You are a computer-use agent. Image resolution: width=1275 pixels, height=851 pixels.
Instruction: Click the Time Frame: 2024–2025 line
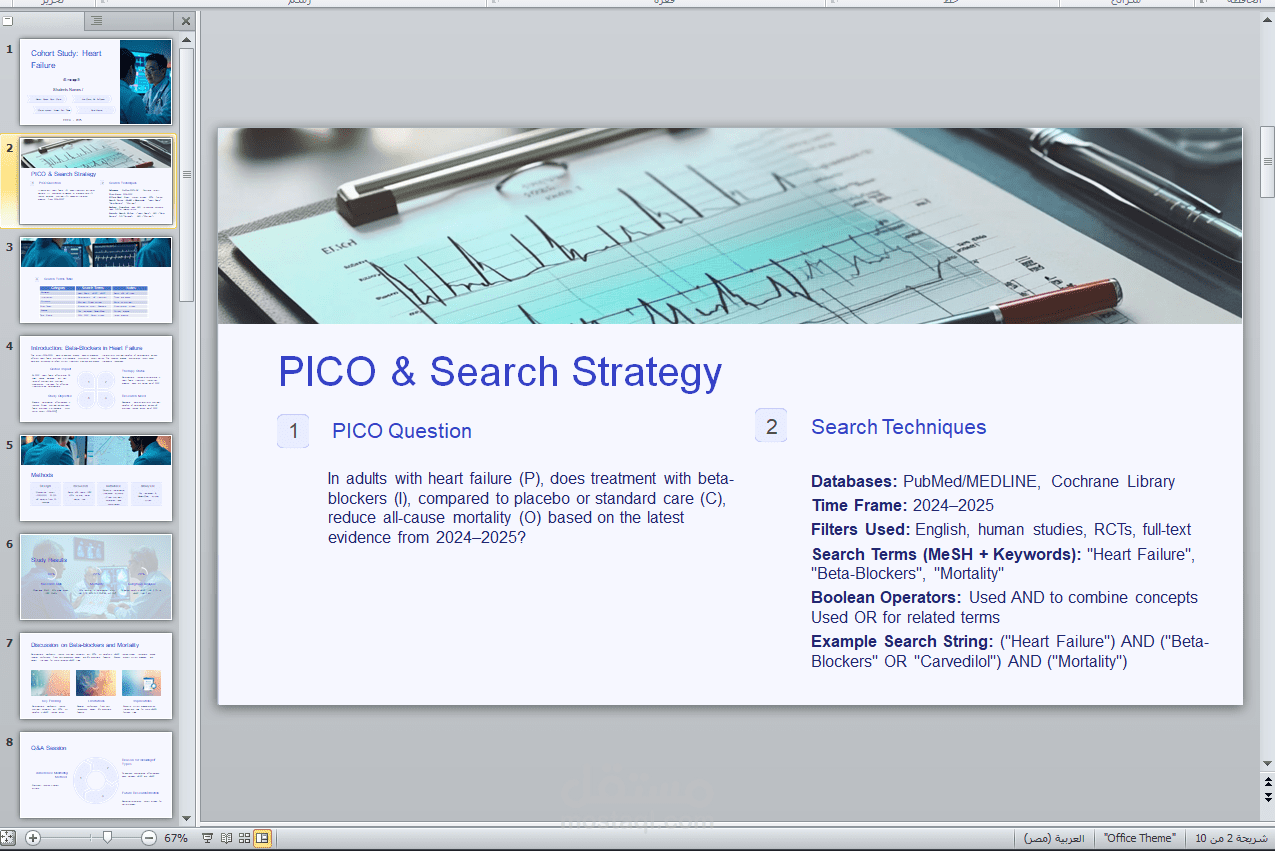[x=903, y=505]
